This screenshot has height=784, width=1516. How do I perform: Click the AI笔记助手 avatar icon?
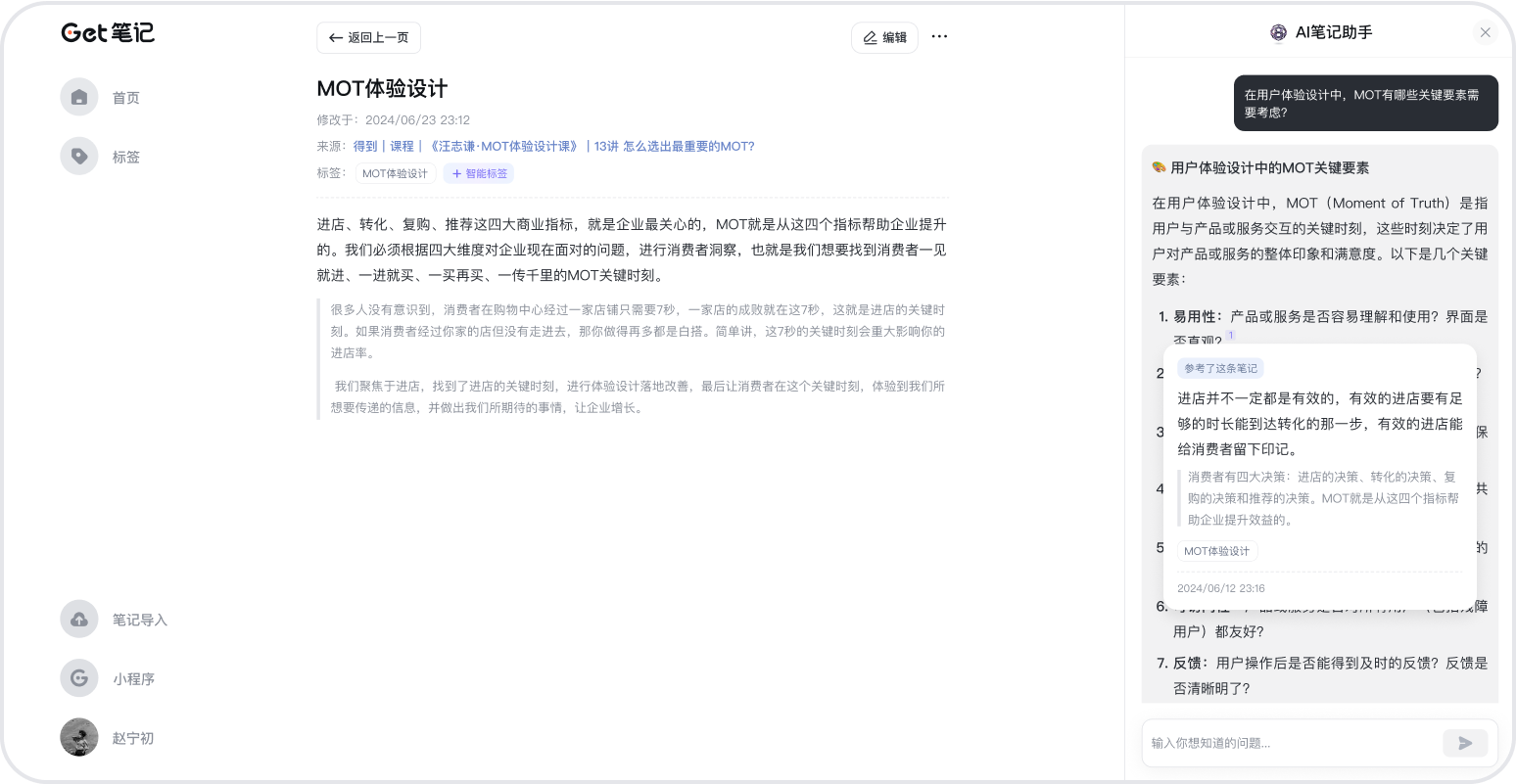(1278, 33)
